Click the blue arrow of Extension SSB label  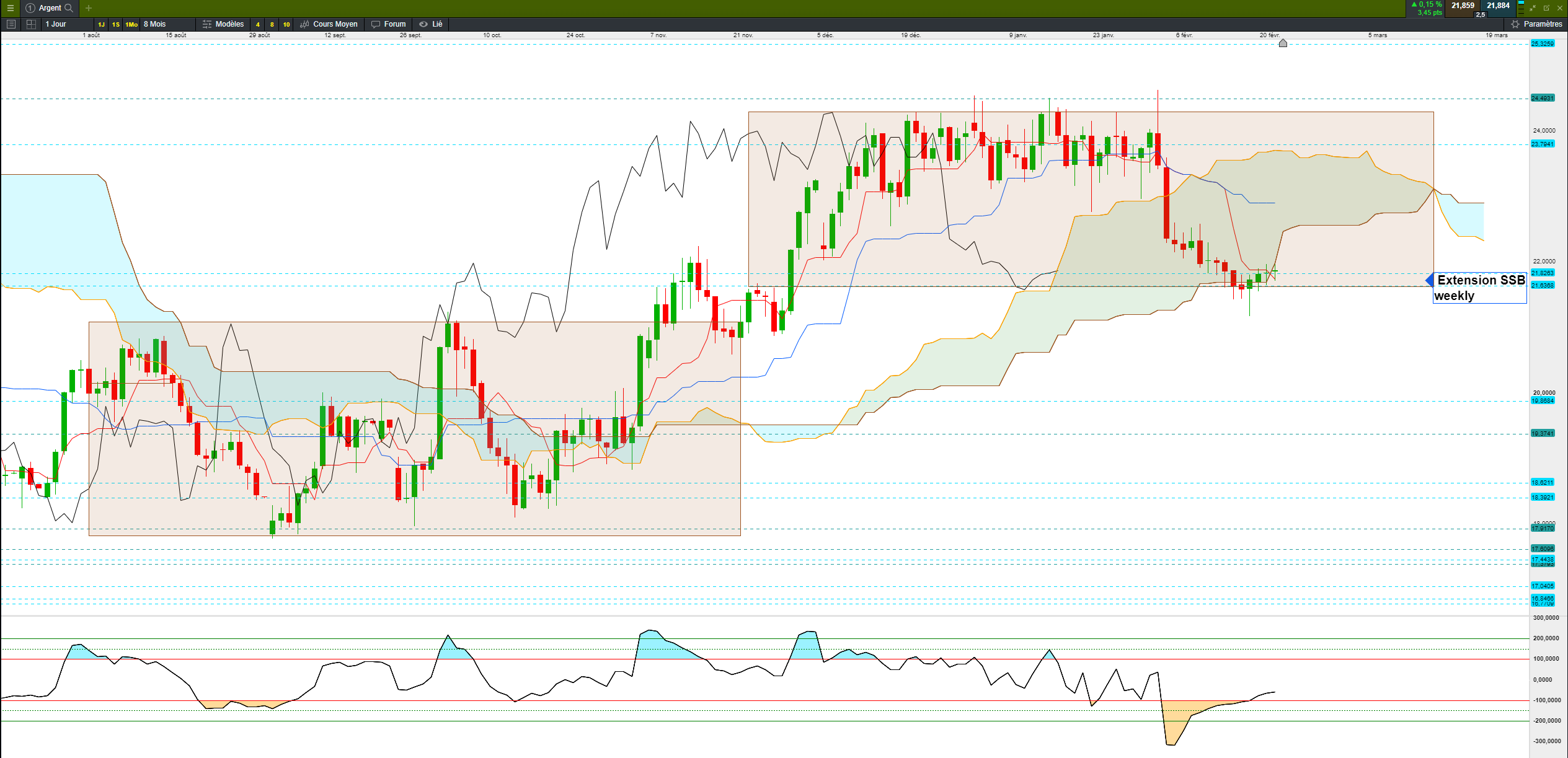tap(1429, 280)
